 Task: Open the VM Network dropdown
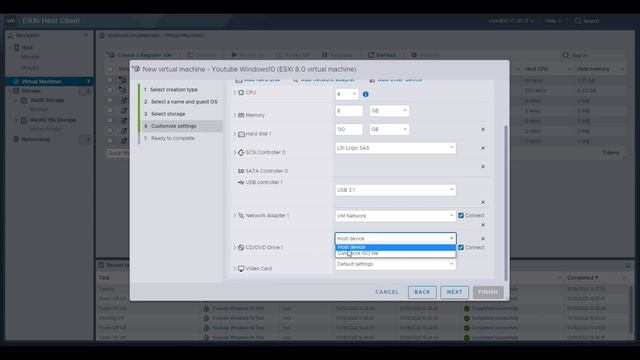click(x=396, y=216)
